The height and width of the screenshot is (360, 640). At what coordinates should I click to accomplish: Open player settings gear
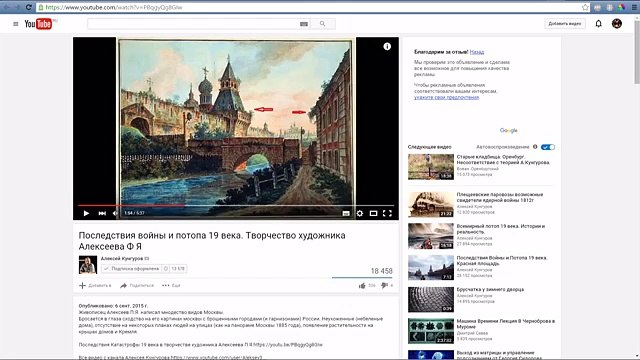pos(360,213)
